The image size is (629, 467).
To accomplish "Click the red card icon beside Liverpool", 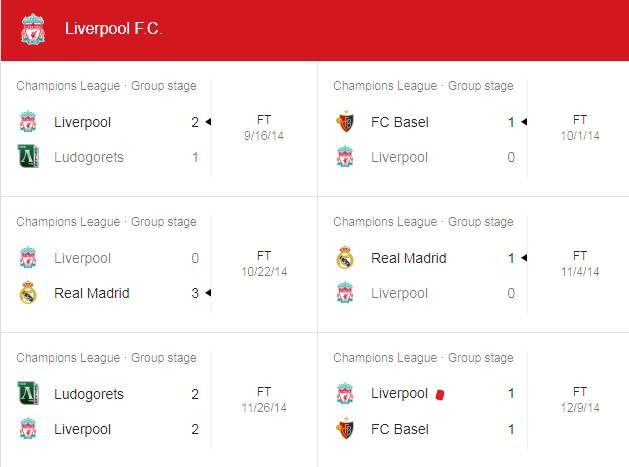I will [x=440, y=394].
